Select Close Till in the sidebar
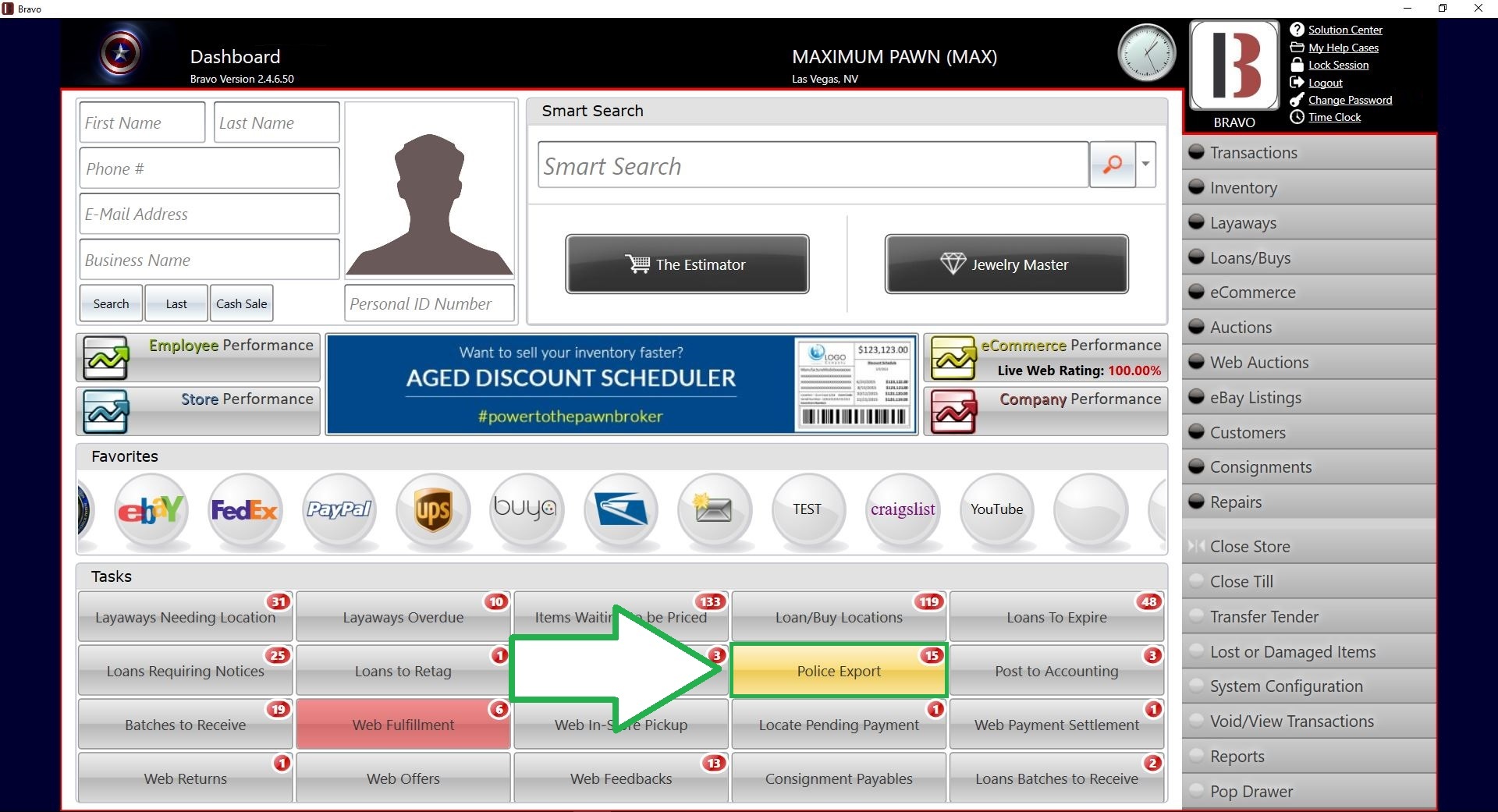 pyautogui.click(x=1309, y=582)
